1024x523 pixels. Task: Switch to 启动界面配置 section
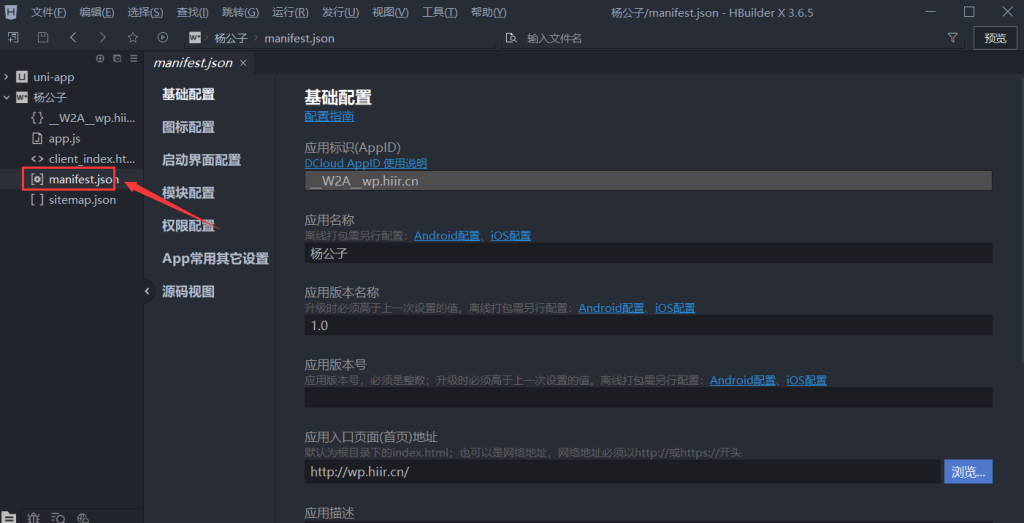pos(202,160)
